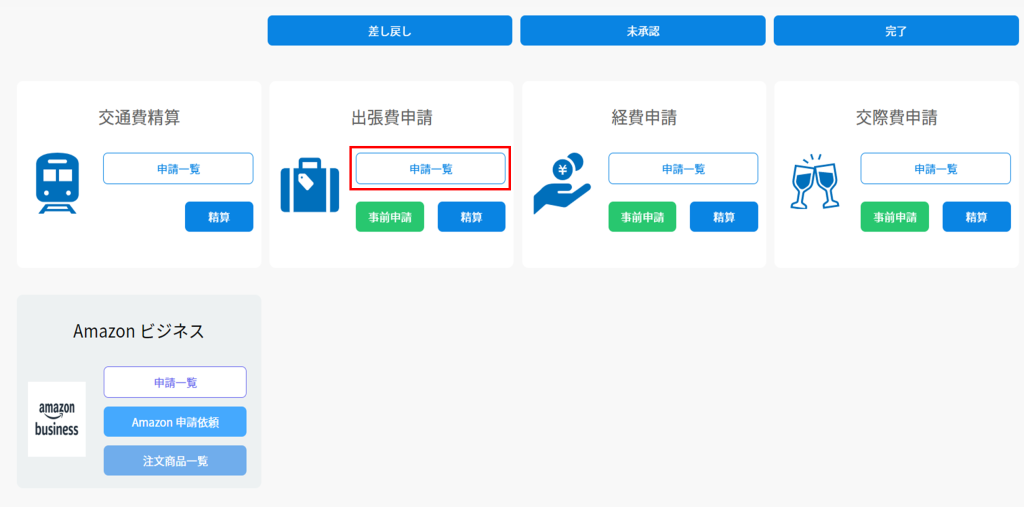The height and width of the screenshot is (507, 1024).
Task: Click the amazon business logo
Action: point(57,419)
